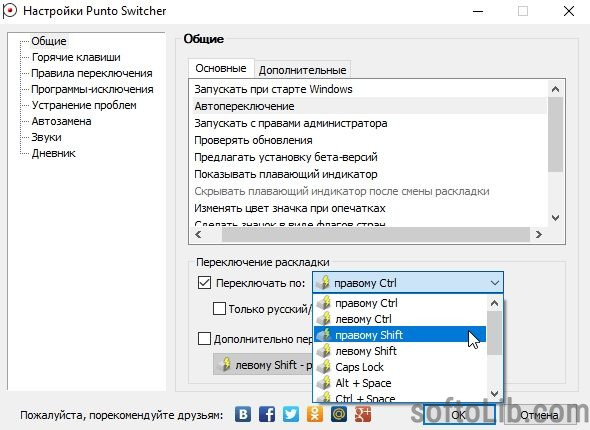Screen dimensions: 590x430
Task: Uncheck the Переключать по checkbox
Action: click(204, 283)
